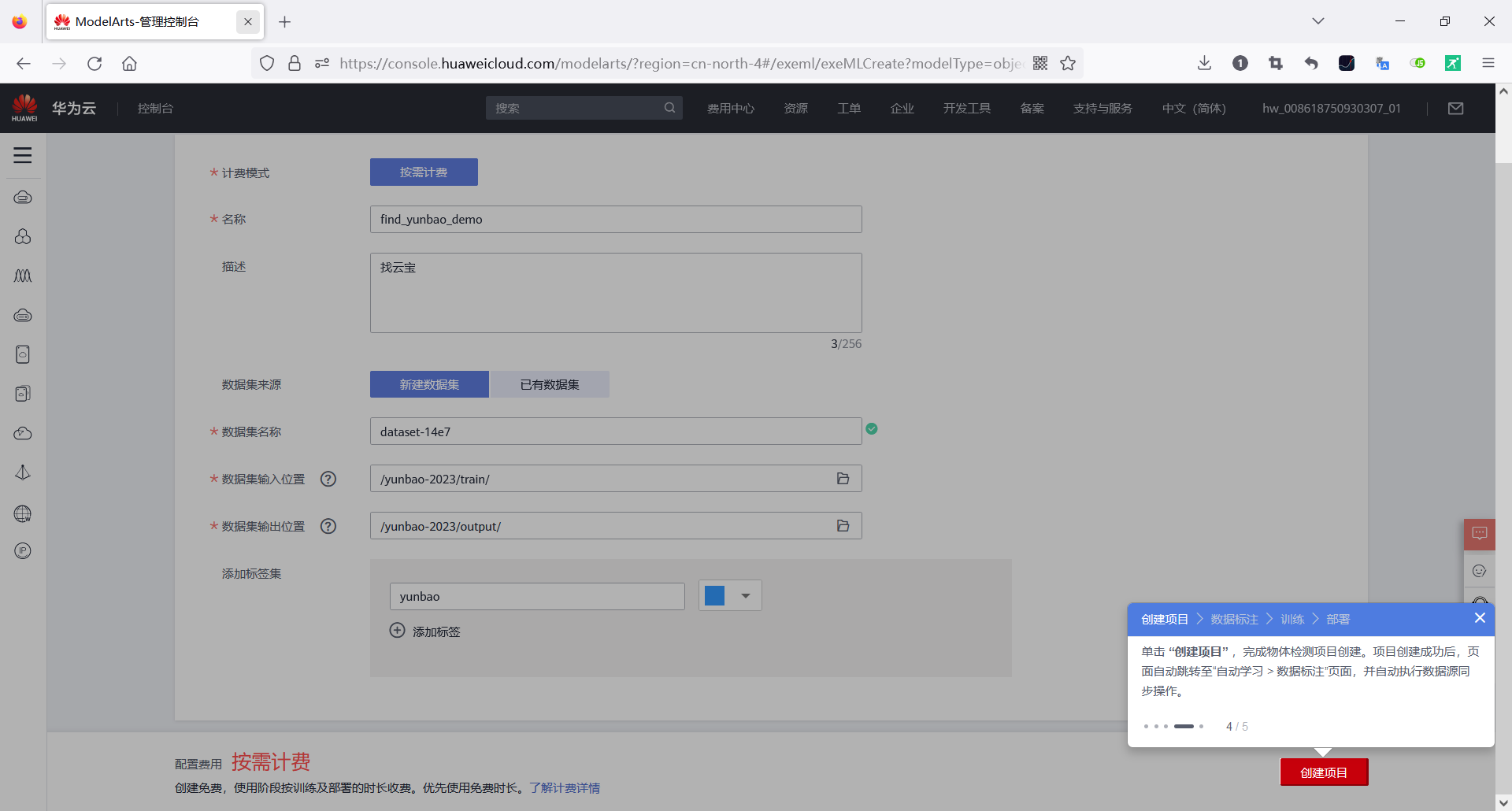Click the header search box
The width and height of the screenshot is (1512, 811).
click(x=584, y=108)
